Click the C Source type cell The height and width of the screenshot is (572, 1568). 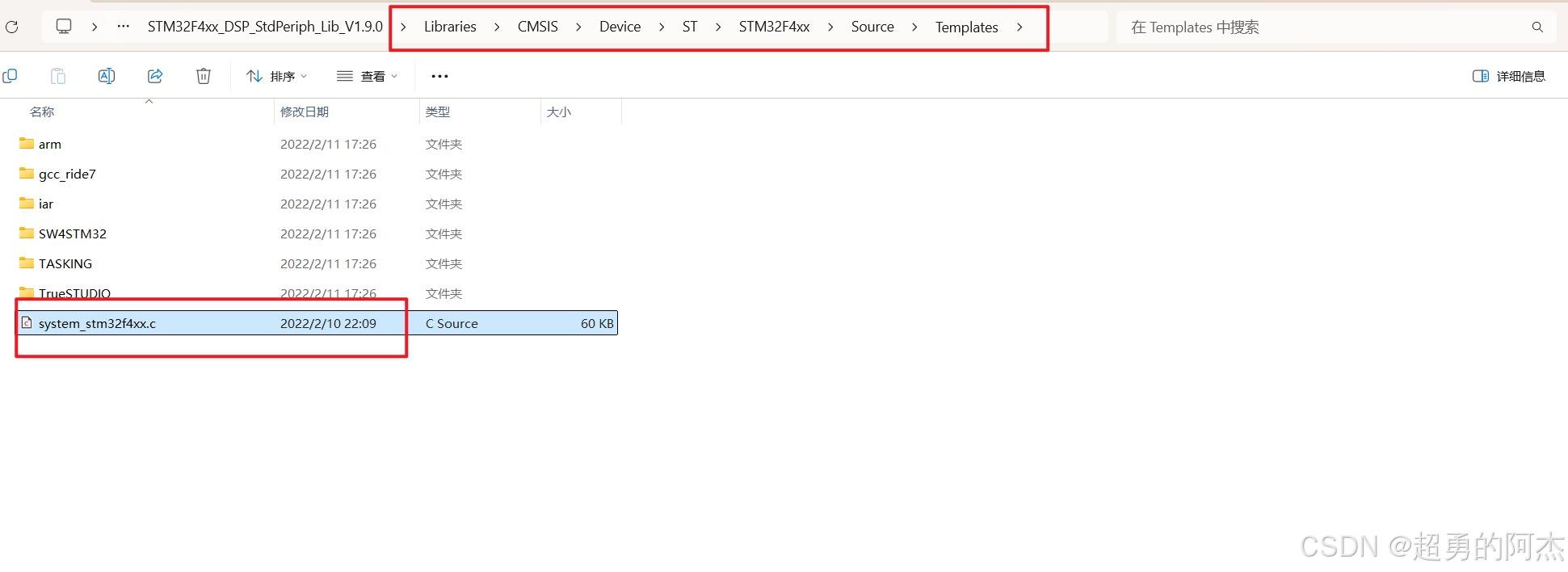click(x=452, y=323)
